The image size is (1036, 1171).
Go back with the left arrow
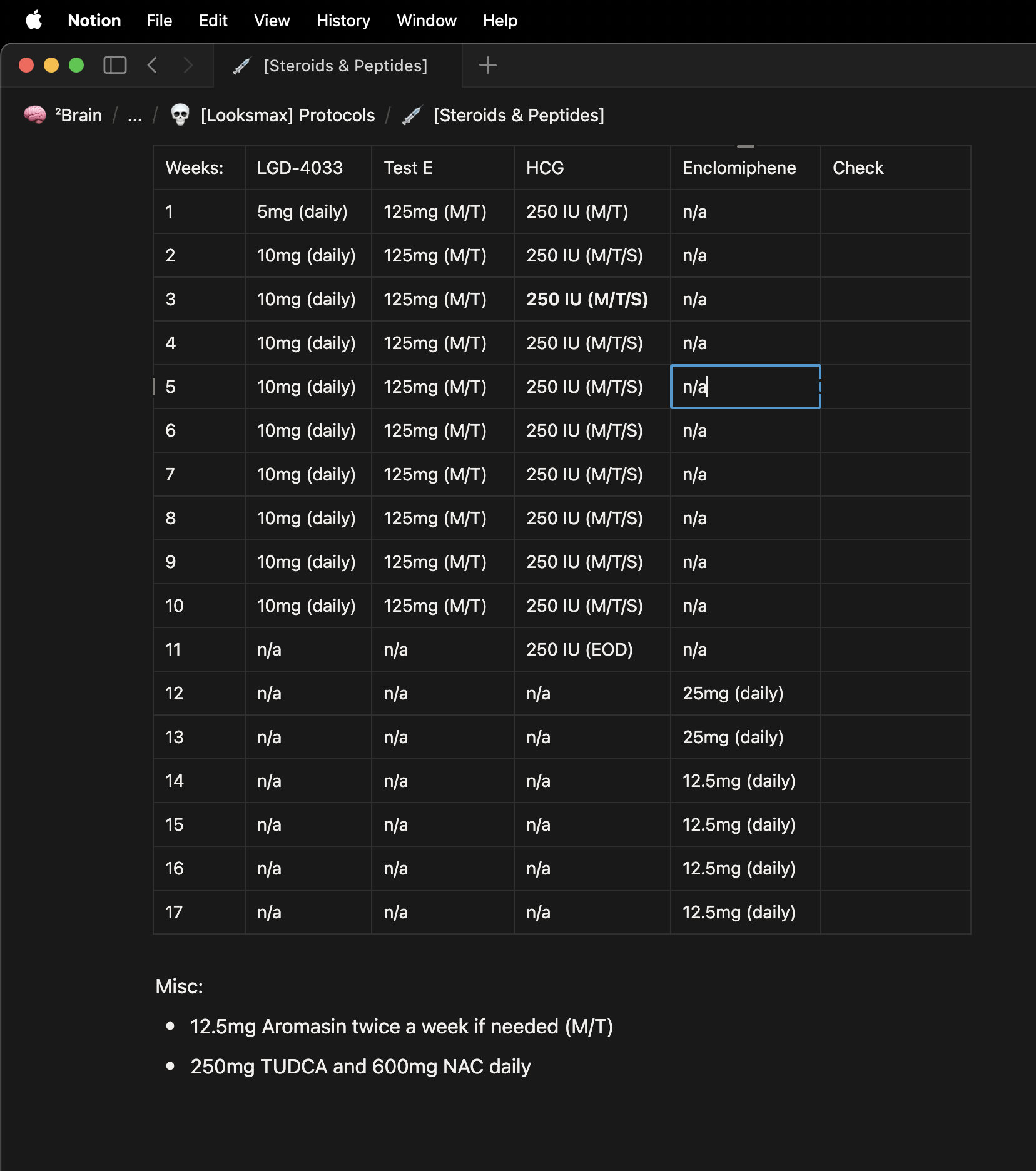[152, 65]
